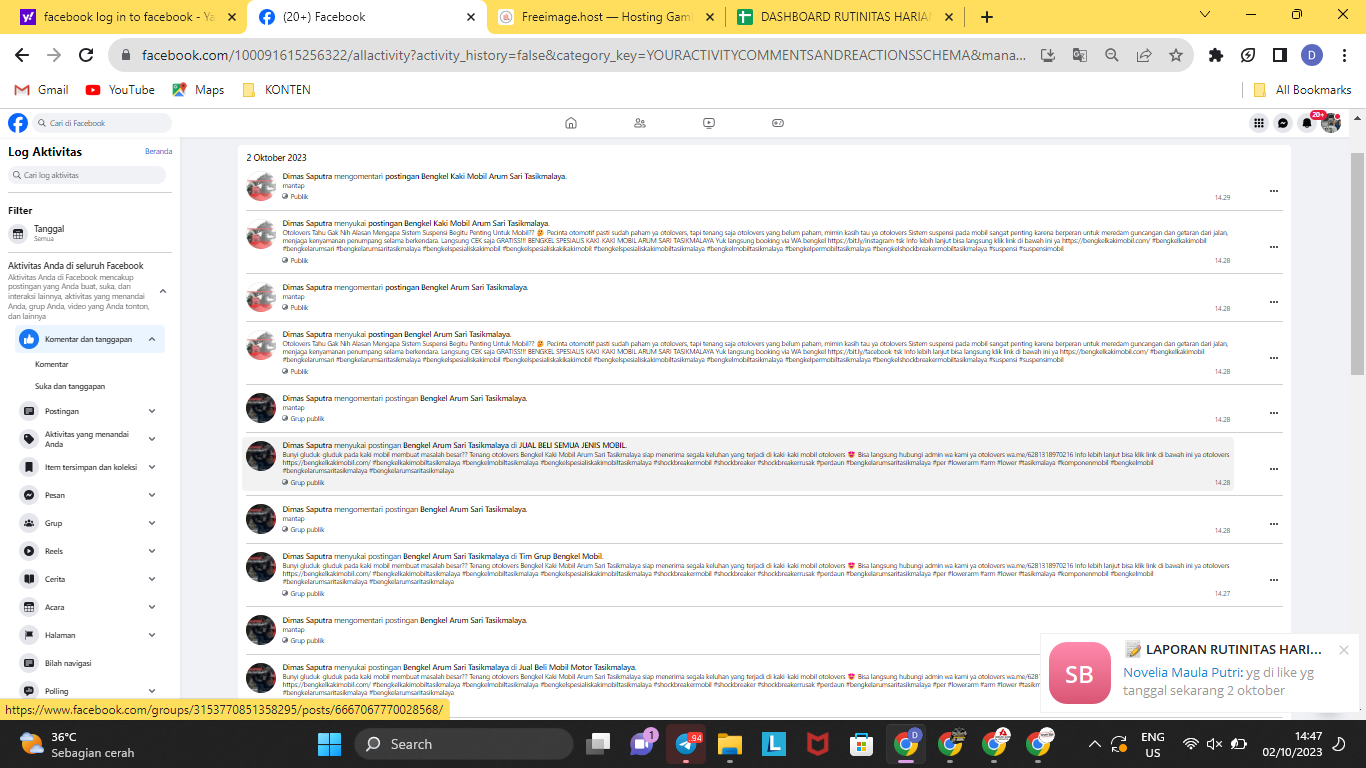Expand the Postingan category
This screenshot has width=1366, height=768.
(152, 411)
